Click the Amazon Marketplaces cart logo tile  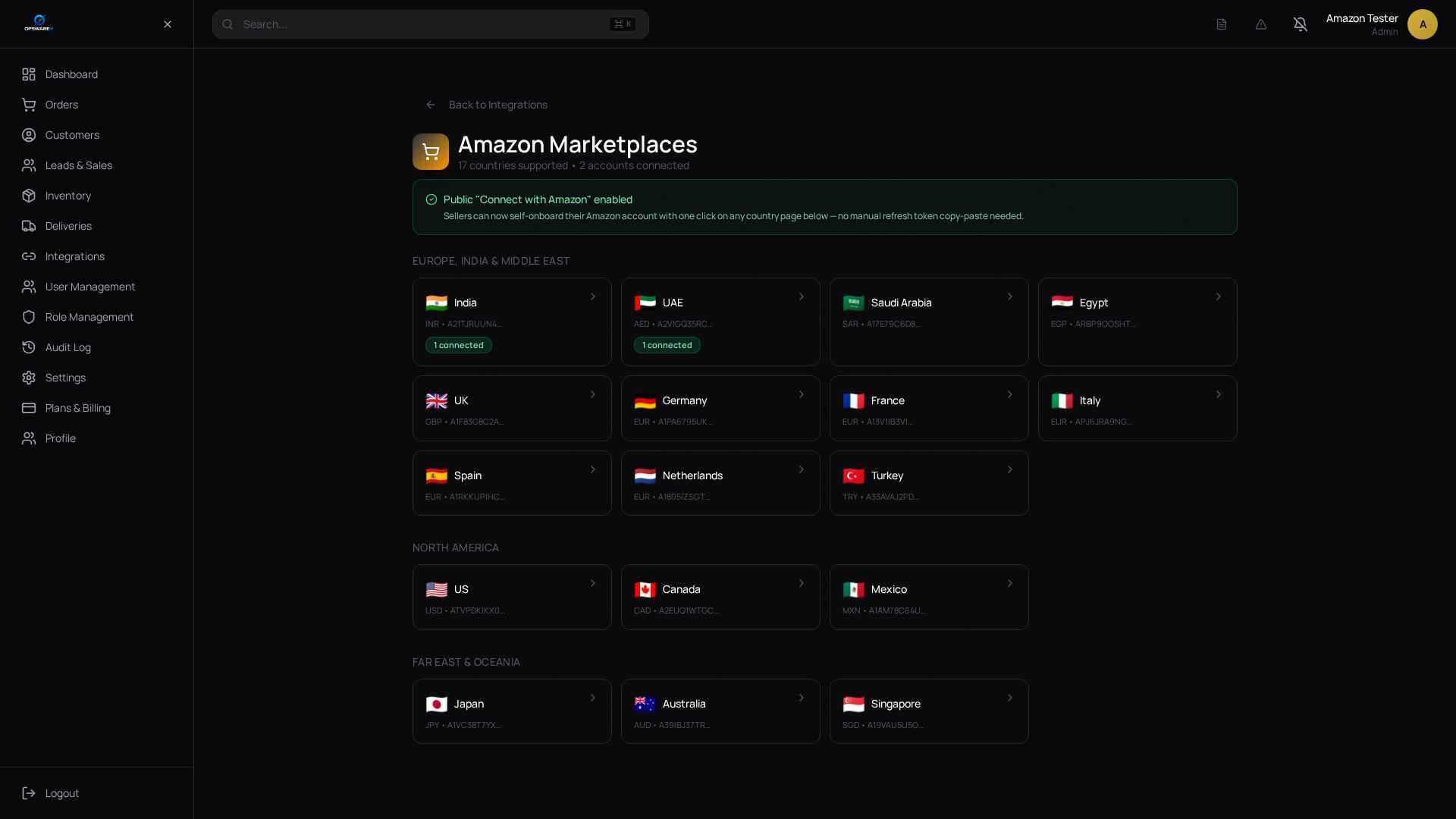(x=431, y=152)
